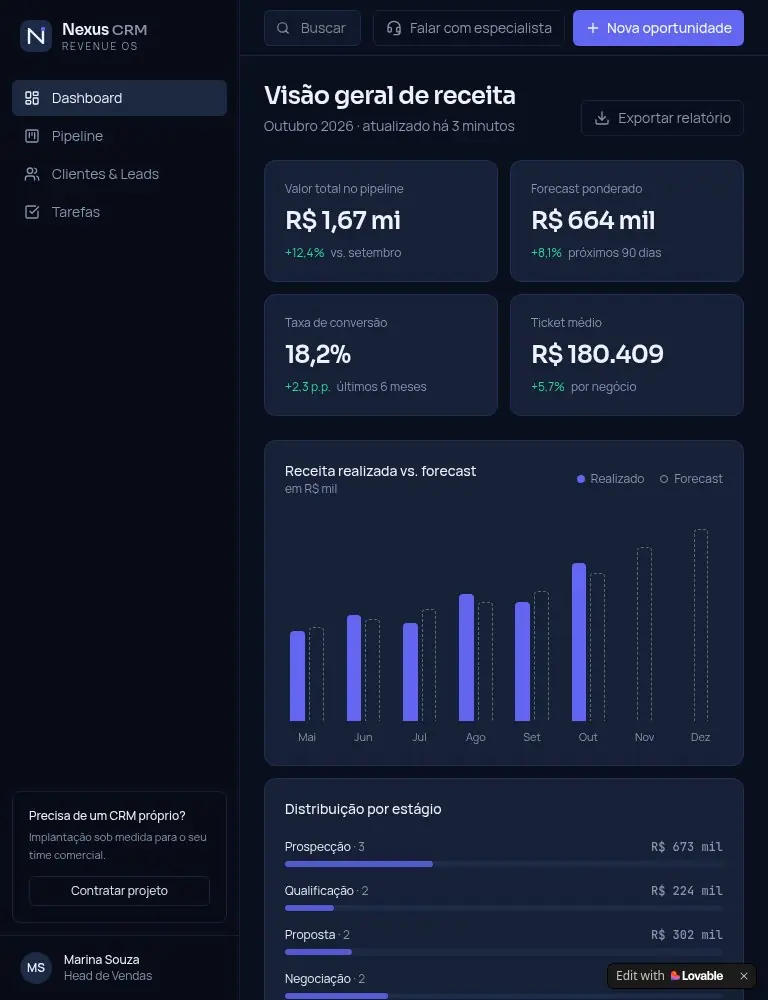Focus the Buscar search field
Image resolution: width=768 pixels, height=1000 pixels.
[313, 28]
